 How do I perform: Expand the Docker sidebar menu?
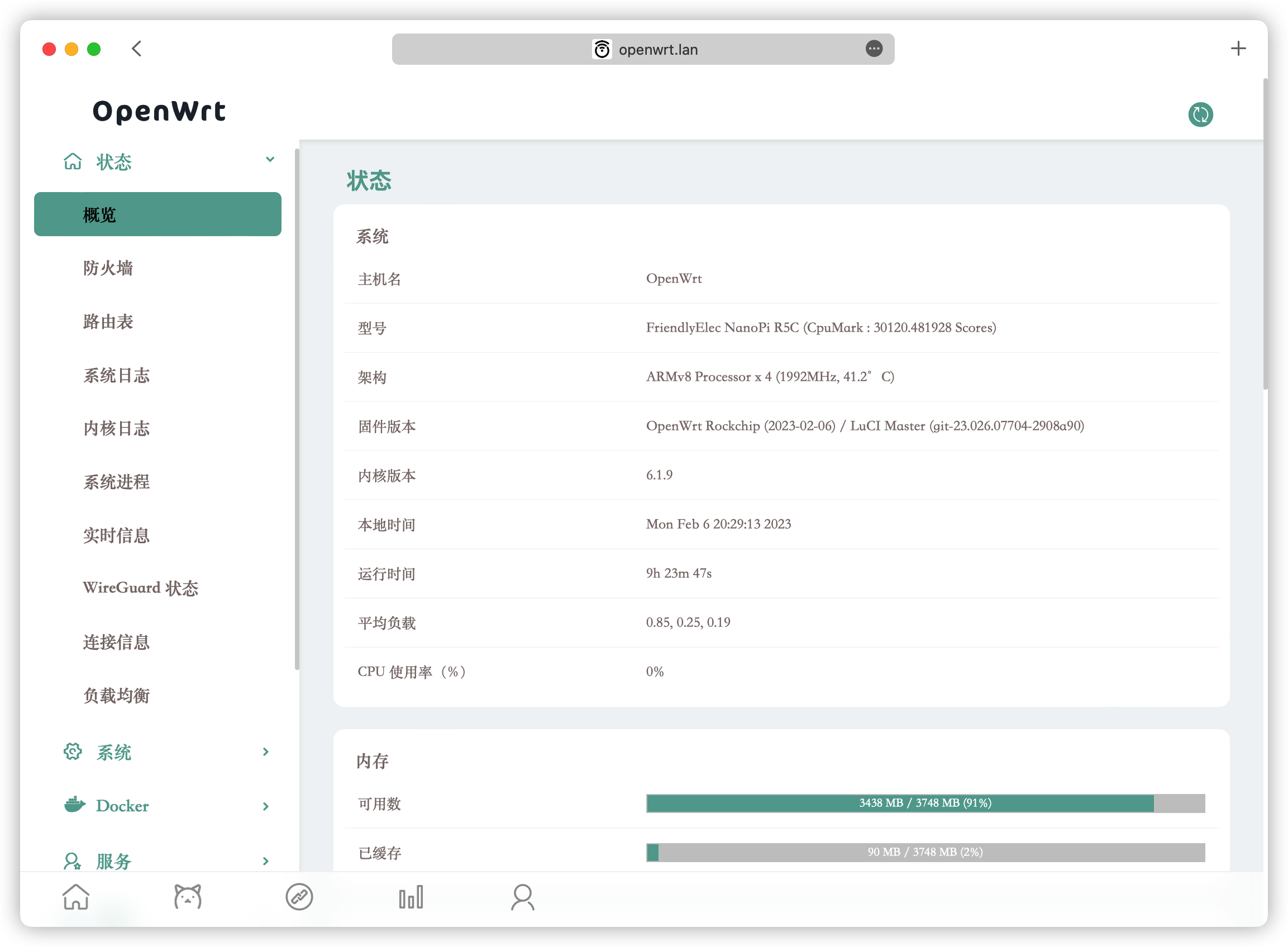click(x=265, y=806)
